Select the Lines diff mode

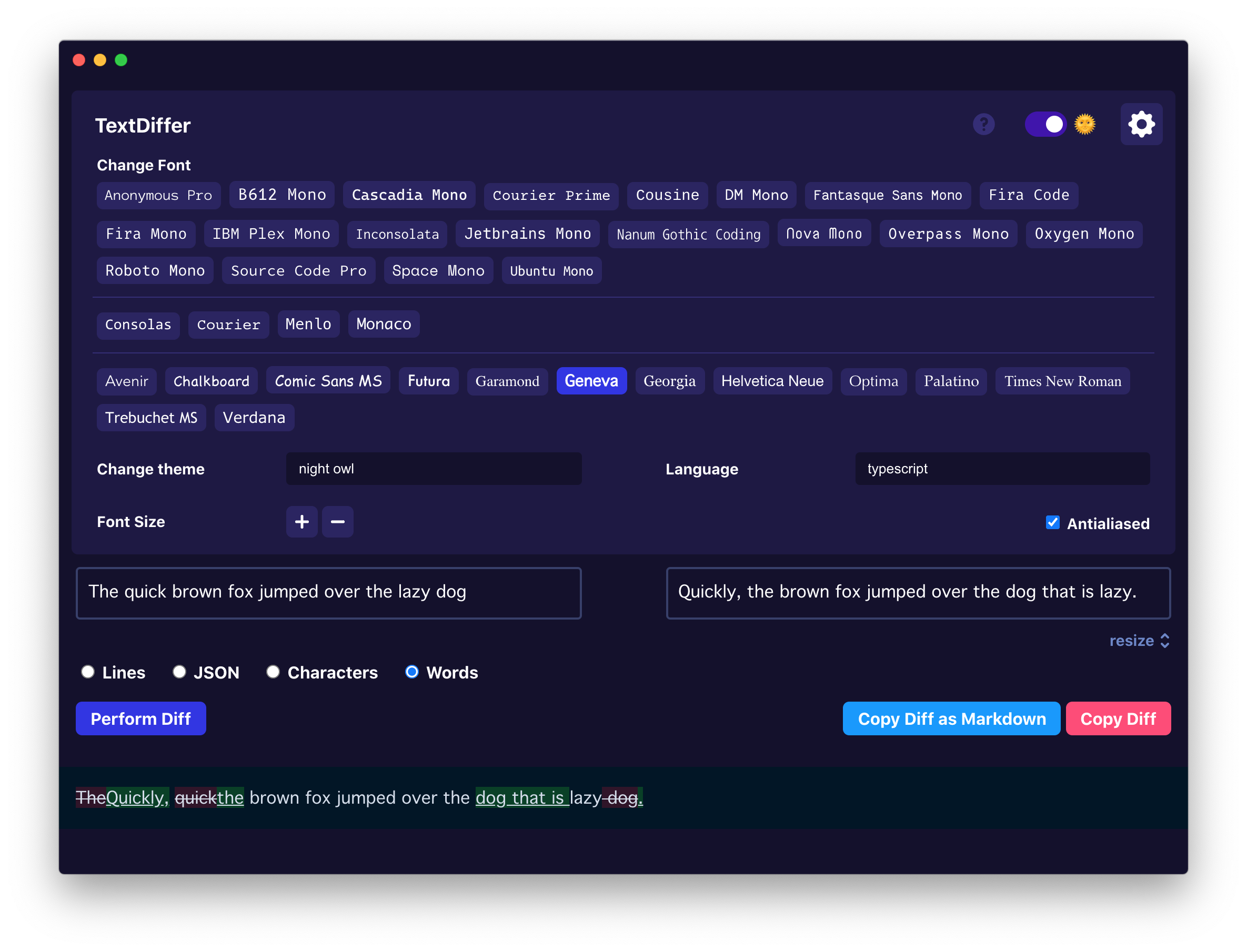tap(88, 672)
